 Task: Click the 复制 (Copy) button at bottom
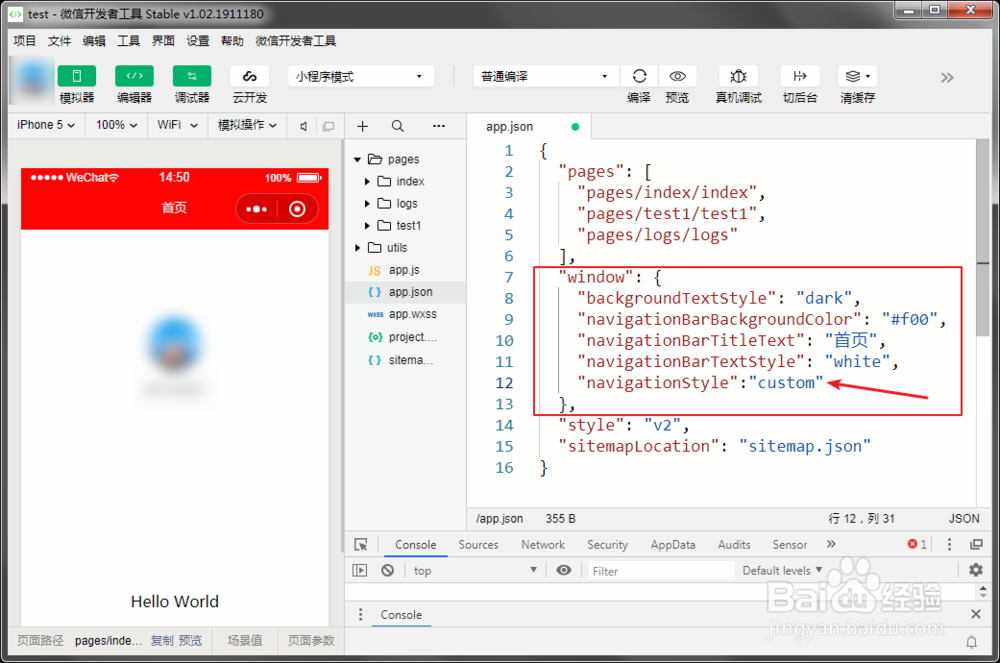160,640
